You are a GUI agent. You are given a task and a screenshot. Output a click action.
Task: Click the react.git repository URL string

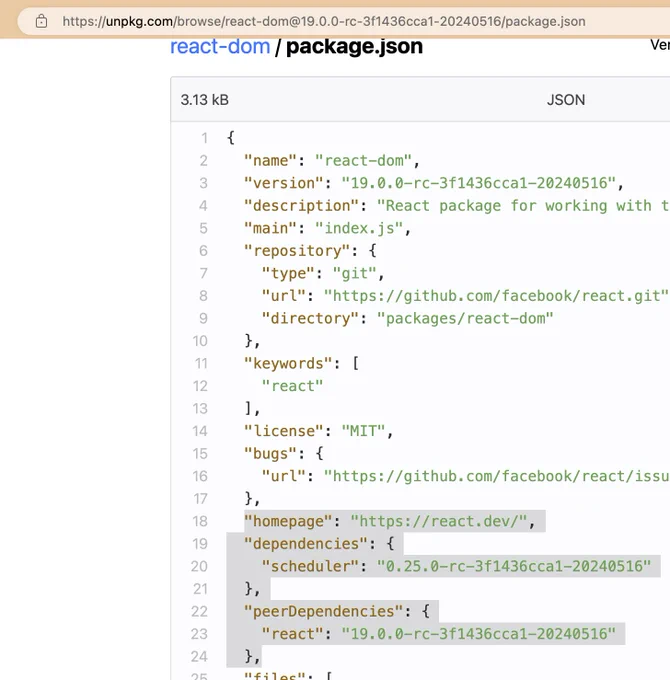coord(496,296)
